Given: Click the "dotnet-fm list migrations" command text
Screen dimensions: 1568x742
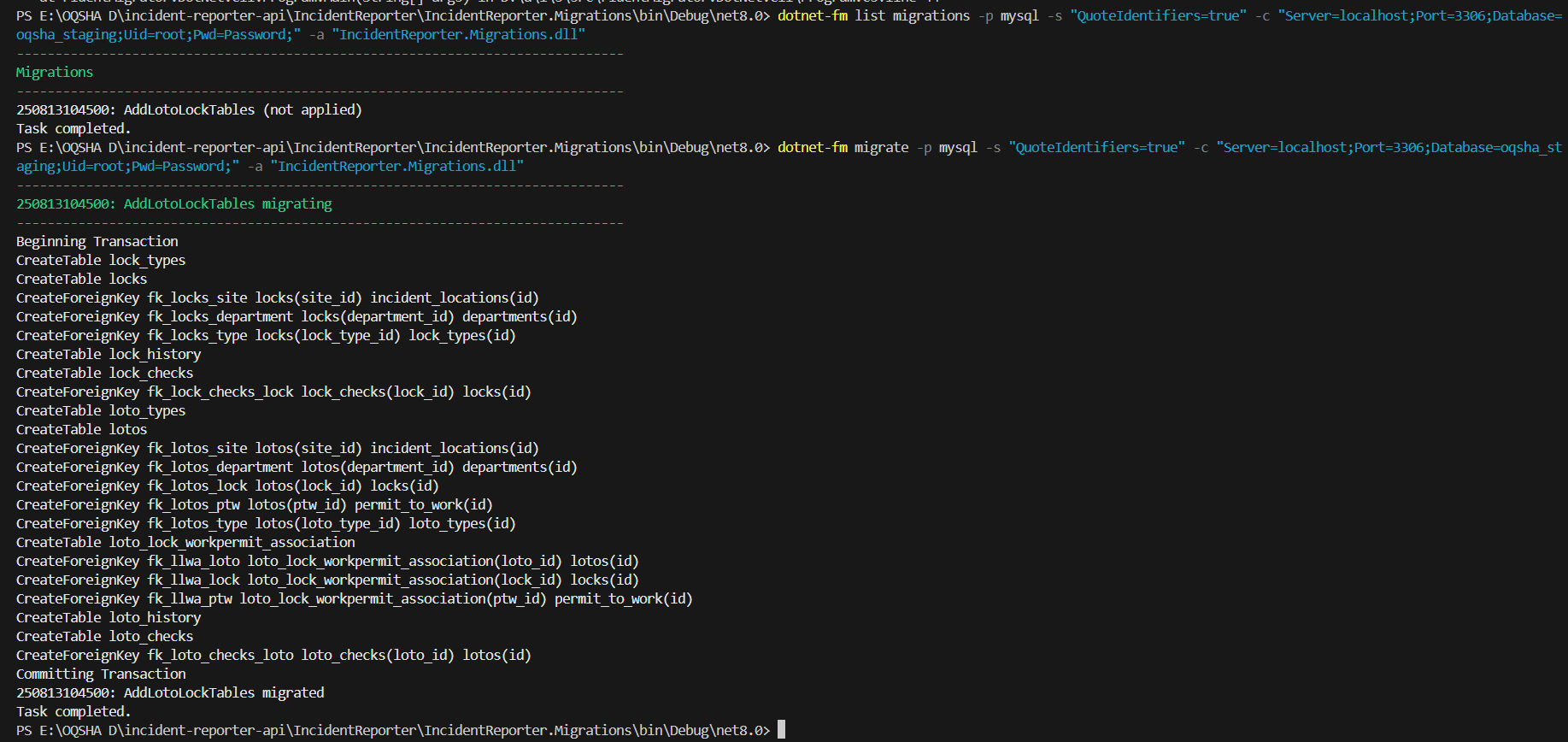Looking at the screenshot, I should click(x=873, y=16).
